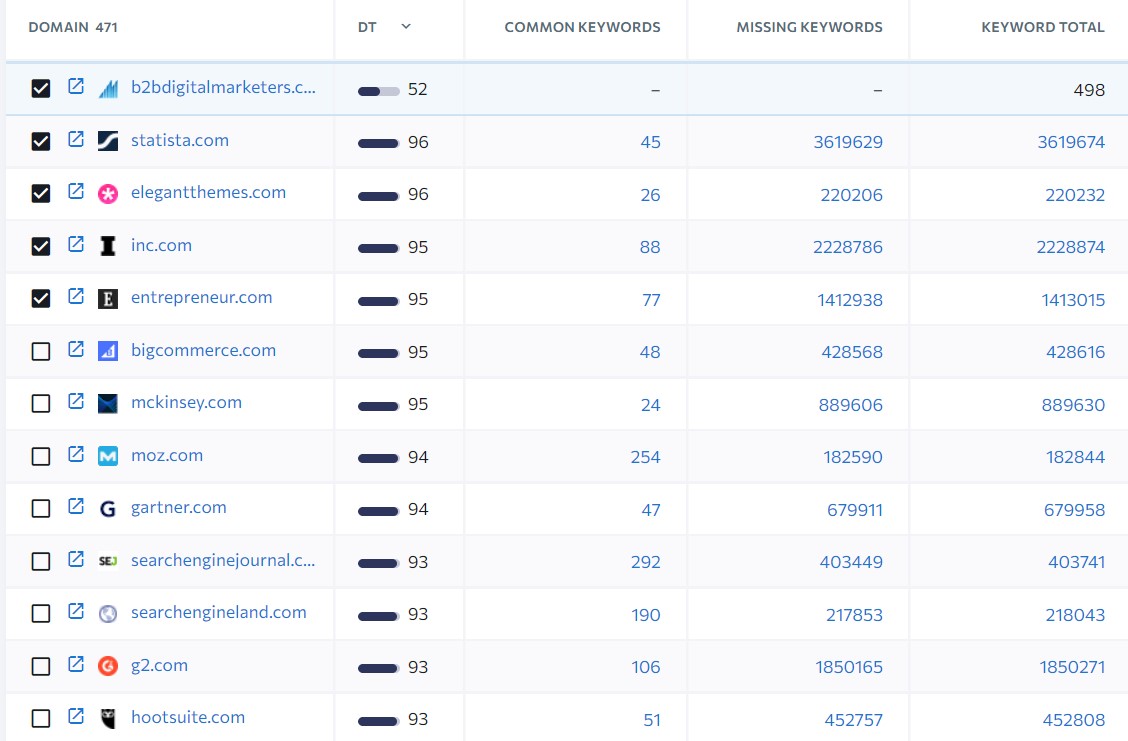
Task: Check the mckinsey.com checkbox
Action: coord(41,404)
